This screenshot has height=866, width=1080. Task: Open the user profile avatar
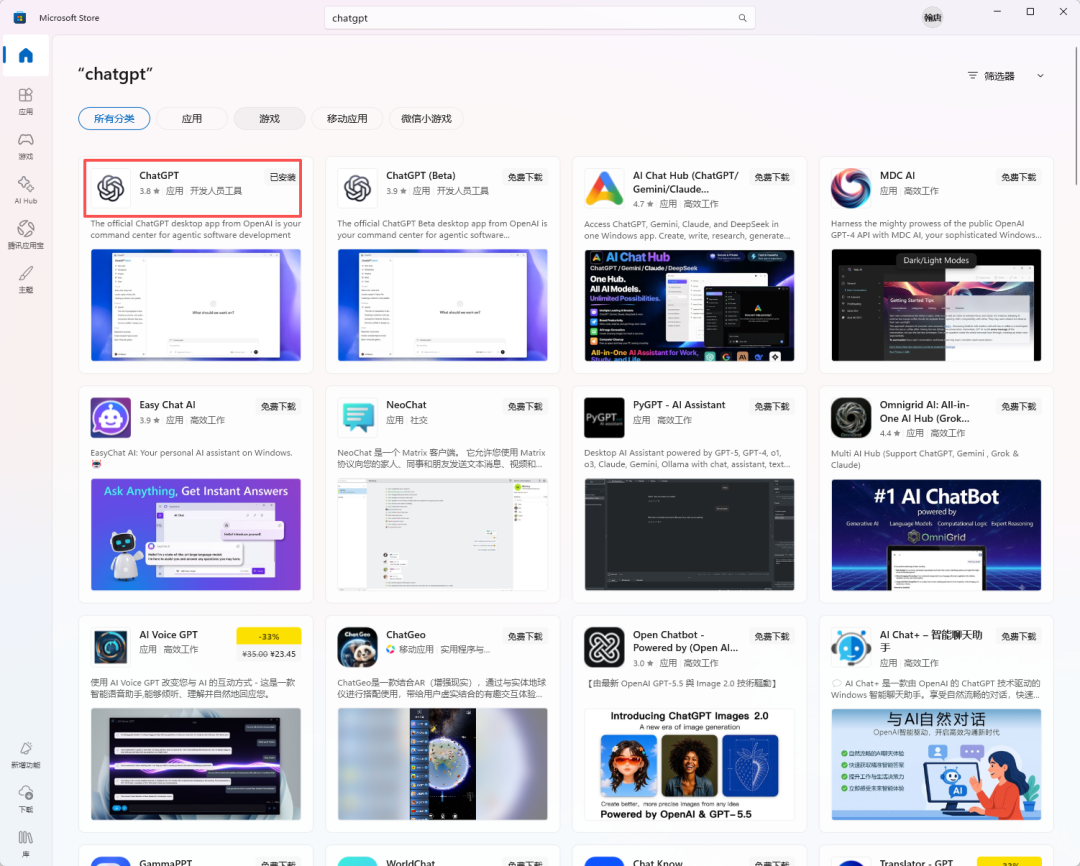point(933,18)
